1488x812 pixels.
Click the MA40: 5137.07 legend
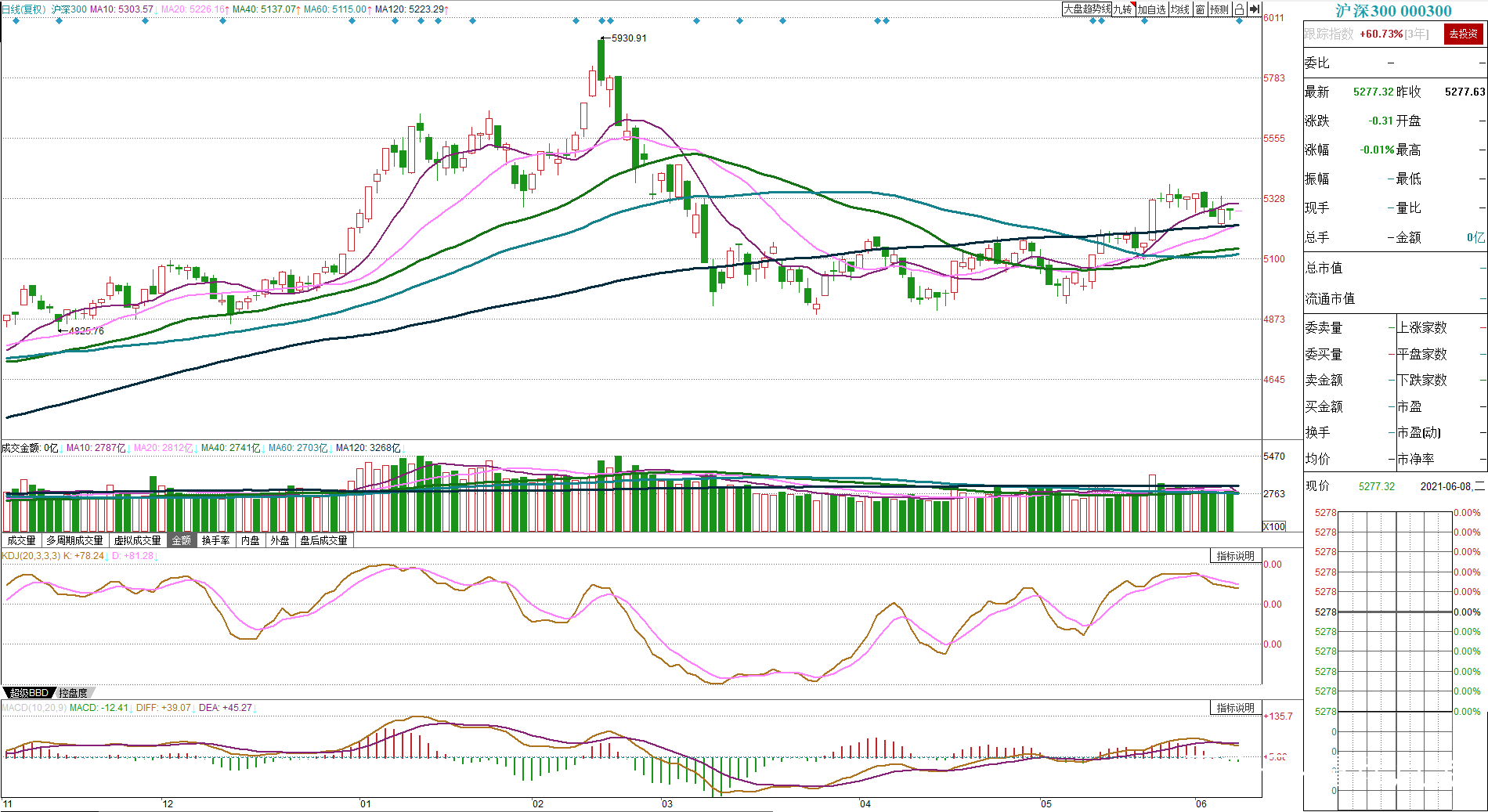pos(265,9)
